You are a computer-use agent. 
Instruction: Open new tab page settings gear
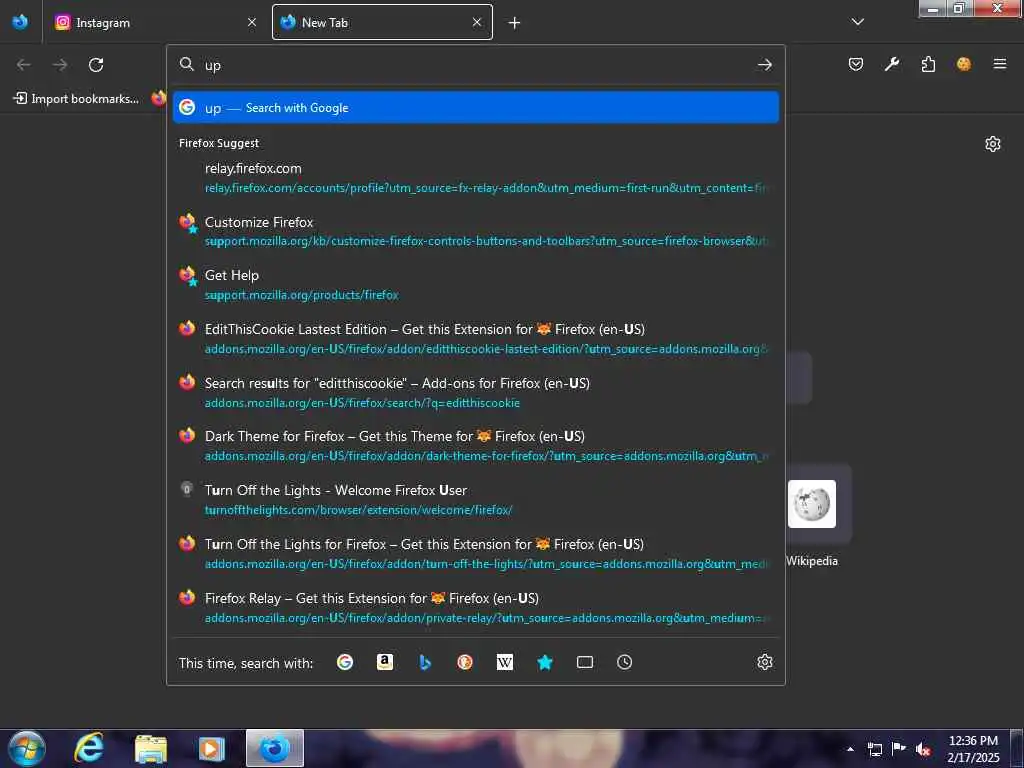pyautogui.click(x=993, y=144)
